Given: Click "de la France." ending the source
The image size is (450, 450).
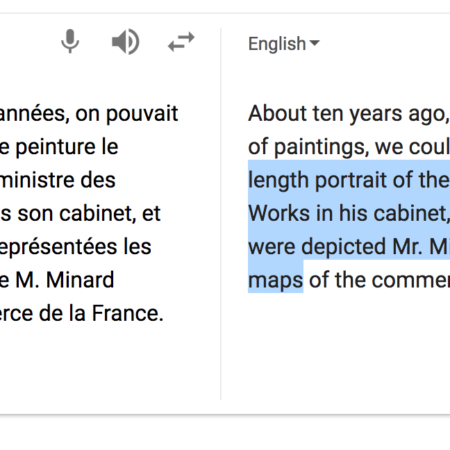Looking at the screenshot, I should pyautogui.click(x=101, y=313).
